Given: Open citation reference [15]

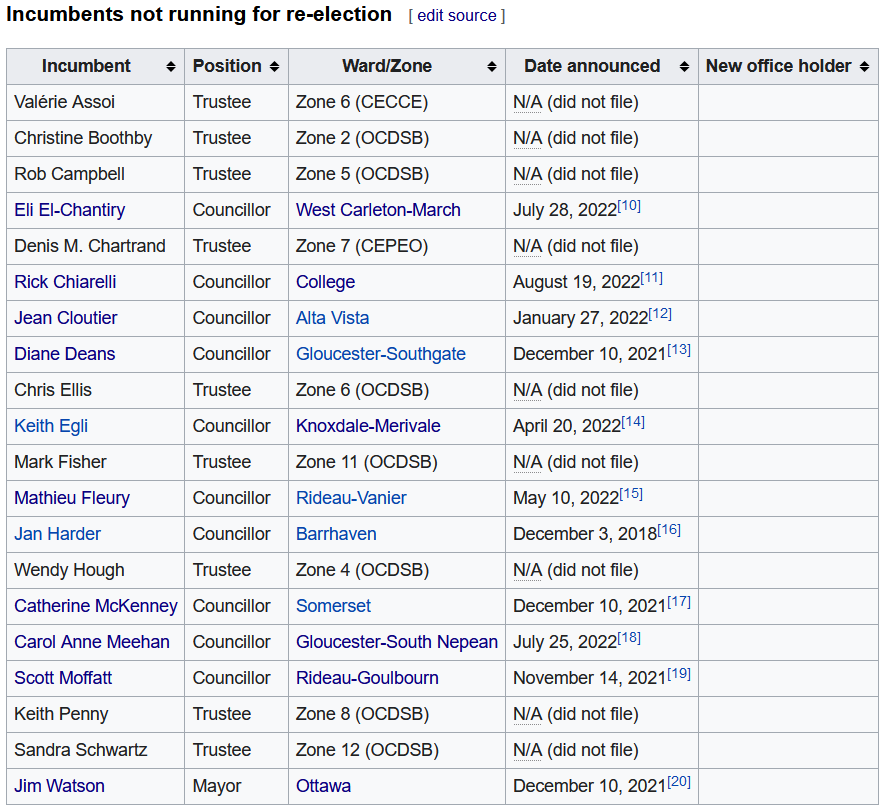Looking at the screenshot, I should coord(631,494).
